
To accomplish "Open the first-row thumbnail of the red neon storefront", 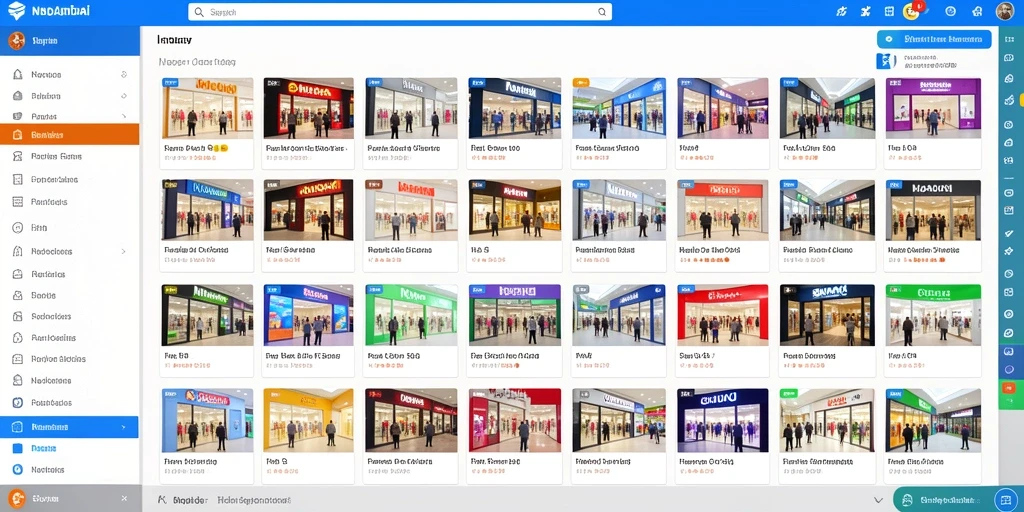I will [x=308, y=108].
